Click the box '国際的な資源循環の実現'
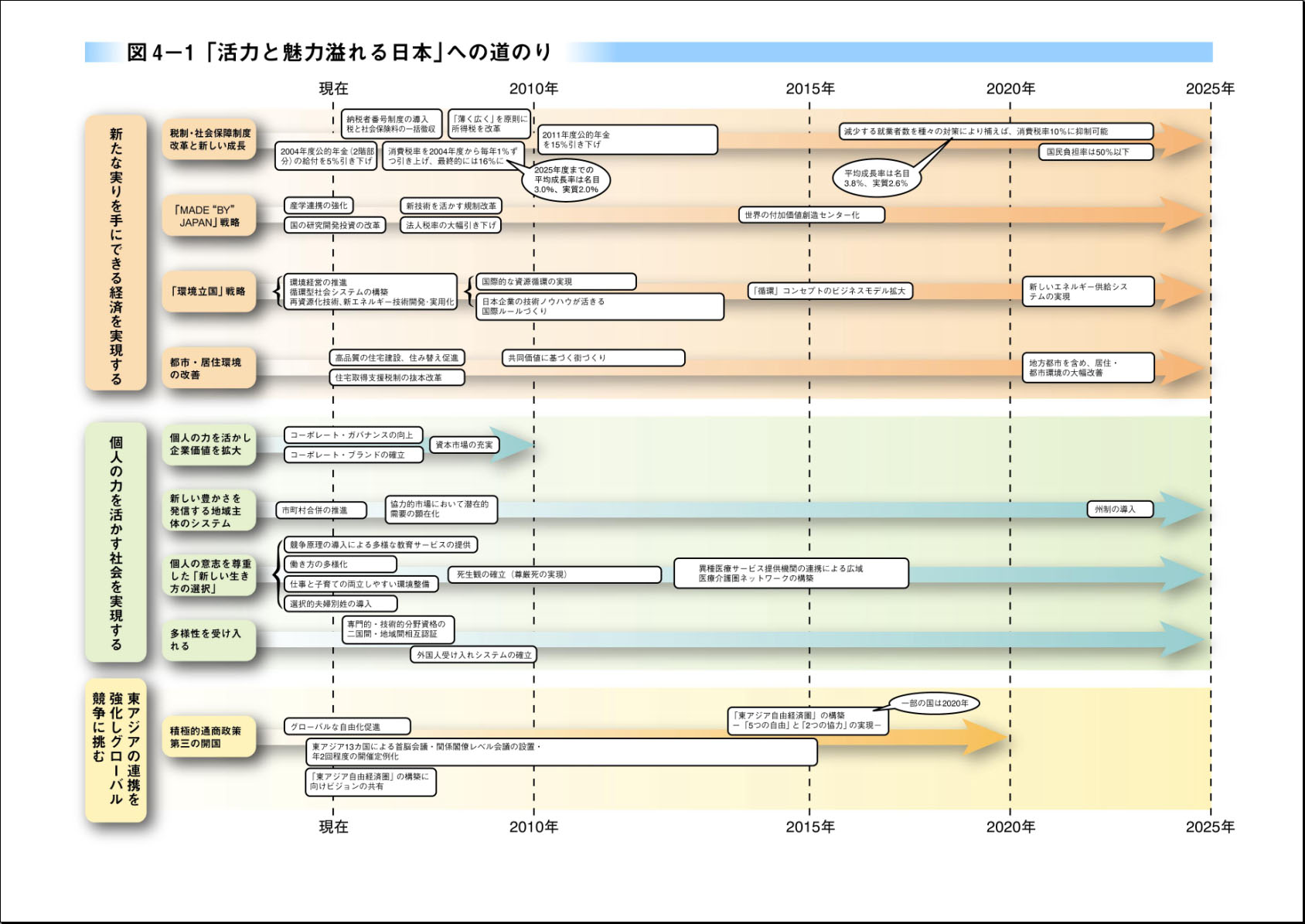The width and height of the screenshot is (1305, 924). coord(557,281)
